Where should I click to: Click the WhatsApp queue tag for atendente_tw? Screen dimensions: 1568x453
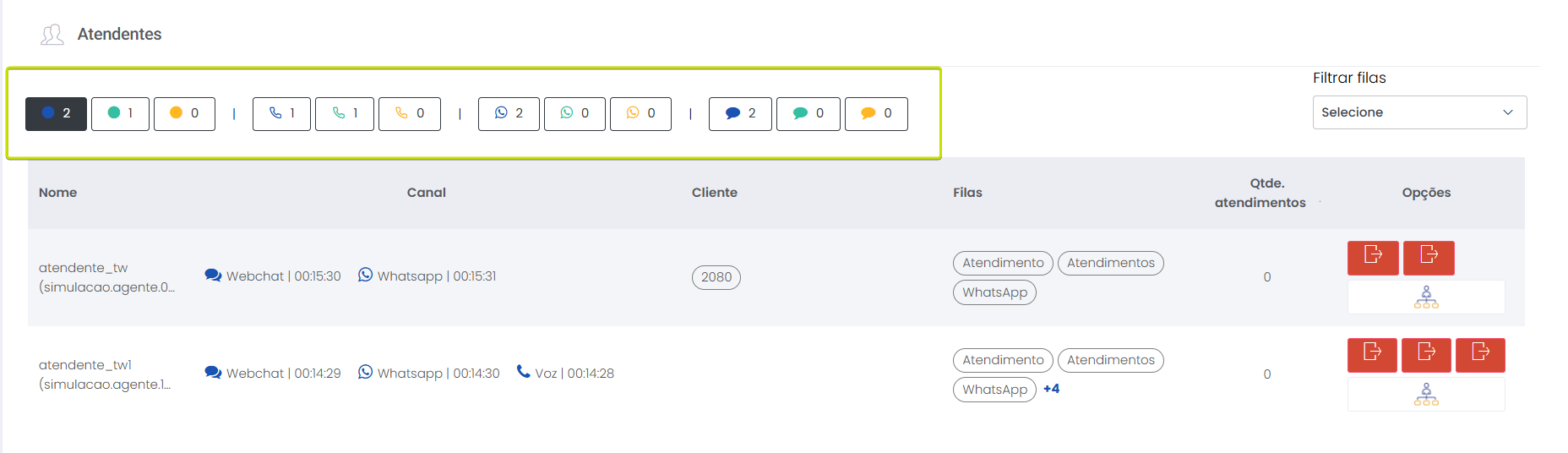[x=994, y=292]
